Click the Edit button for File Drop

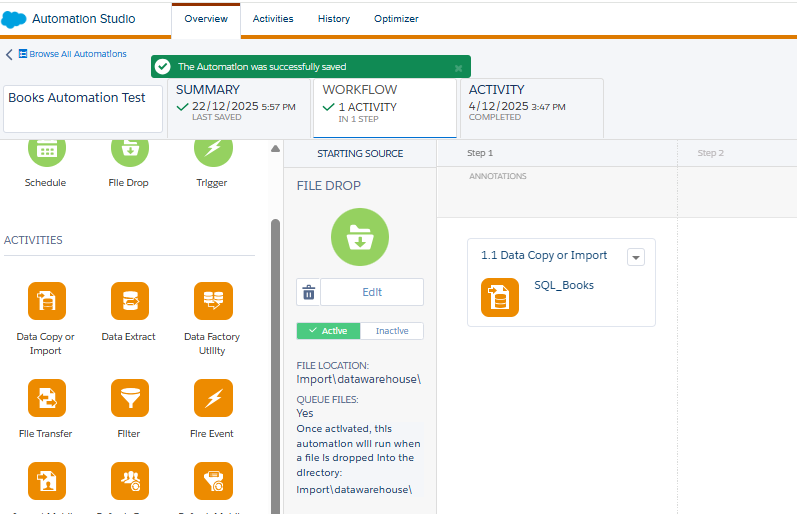[372, 292]
